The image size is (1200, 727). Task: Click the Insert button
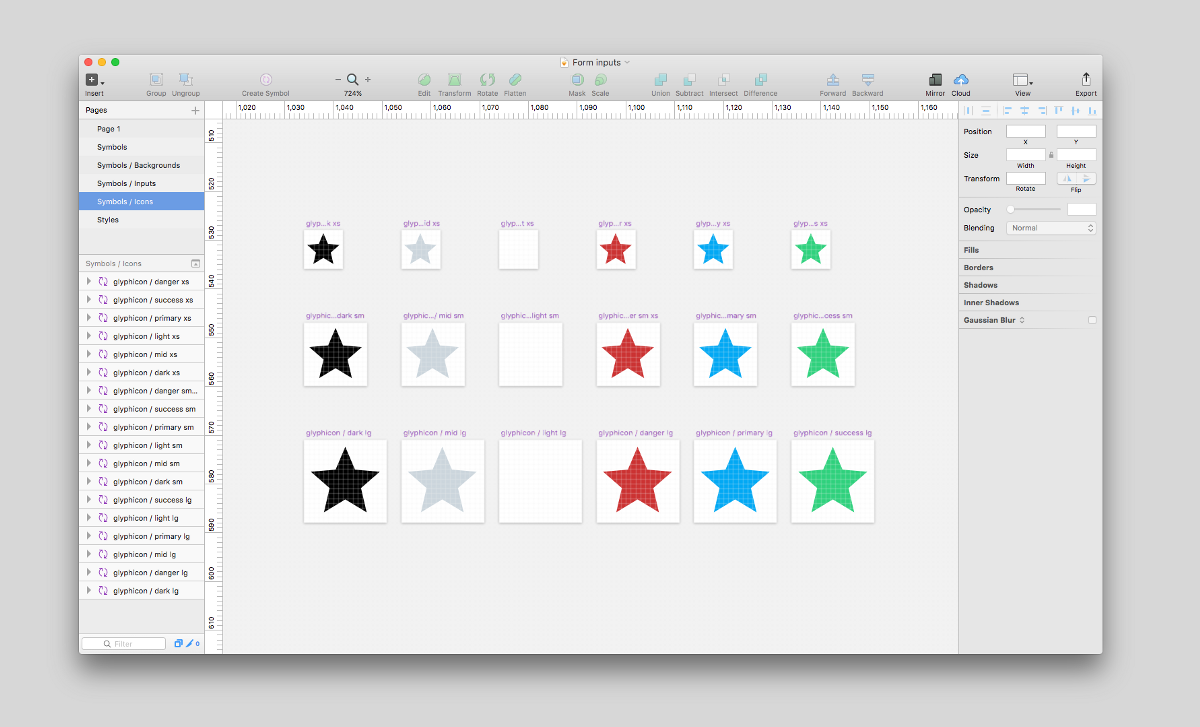(93, 80)
